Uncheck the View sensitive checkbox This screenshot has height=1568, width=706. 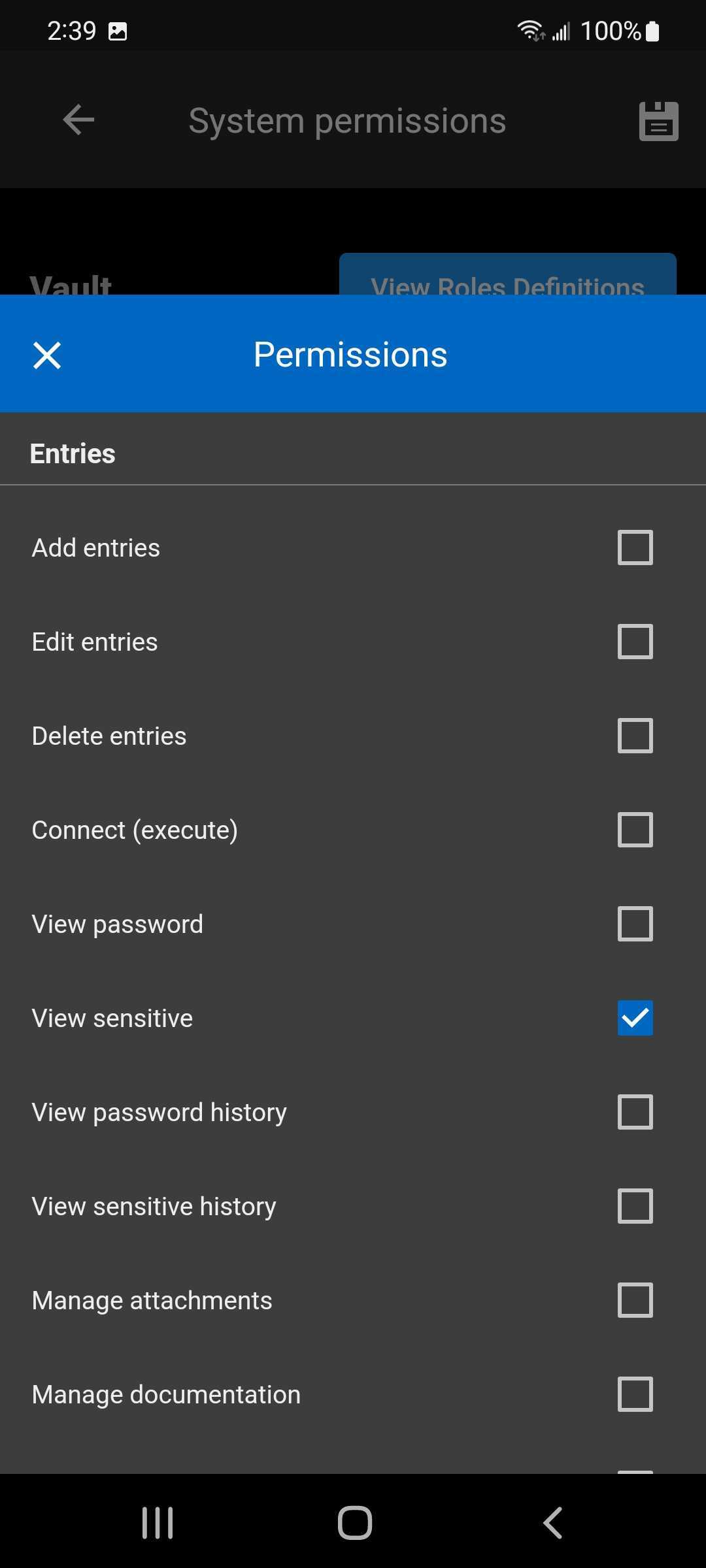[x=635, y=1018]
